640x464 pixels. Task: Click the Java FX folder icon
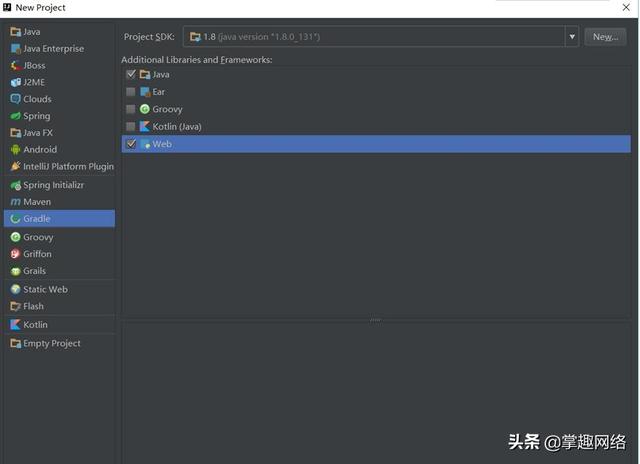[x=16, y=133]
